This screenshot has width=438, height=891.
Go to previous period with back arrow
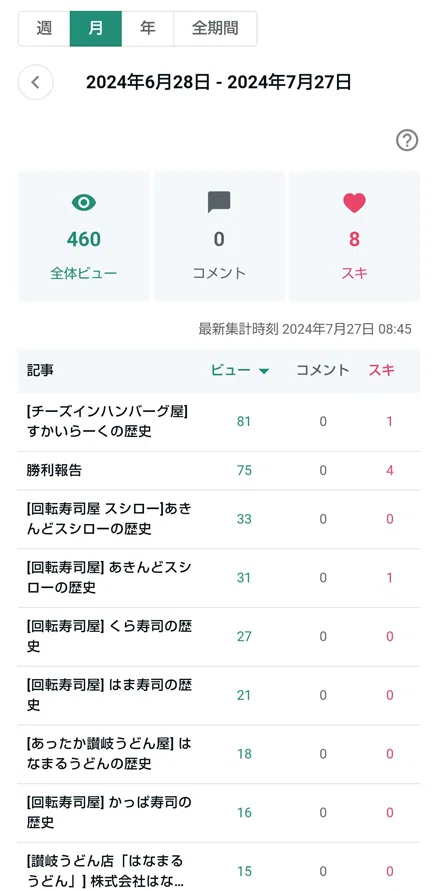[36, 82]
